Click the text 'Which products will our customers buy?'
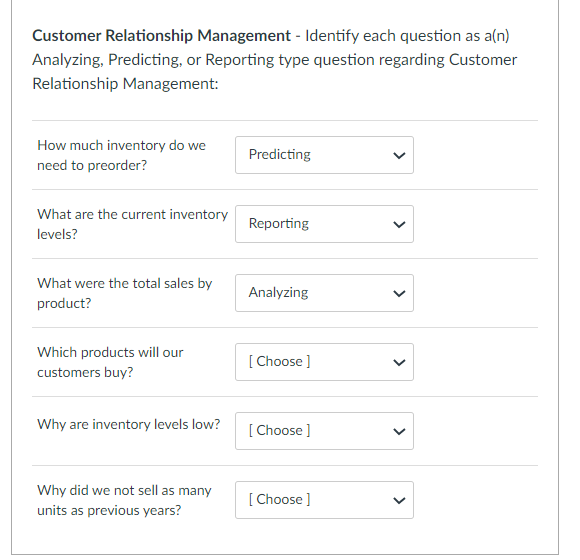 [x=110, y=362]
